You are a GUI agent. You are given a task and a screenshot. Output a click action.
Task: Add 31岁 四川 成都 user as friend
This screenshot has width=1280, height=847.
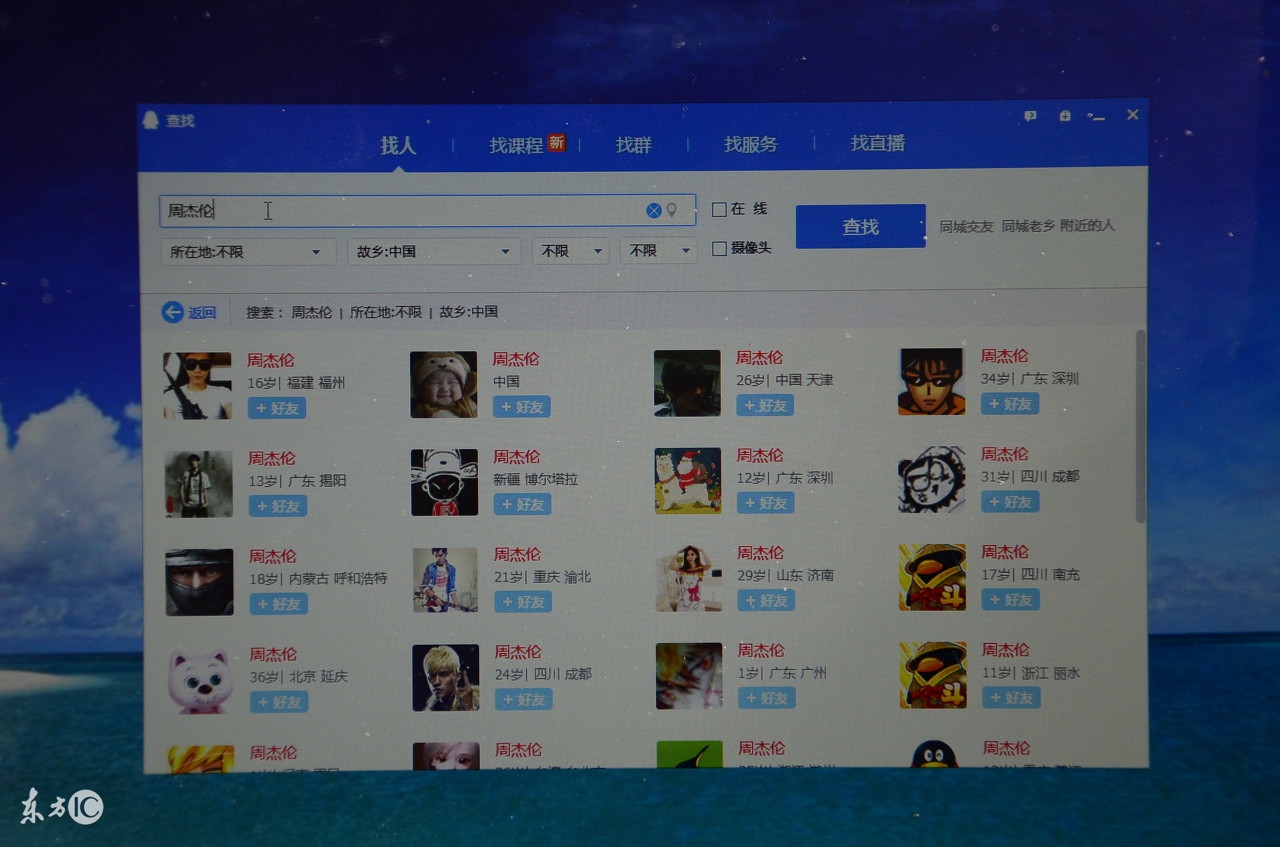1010,502
